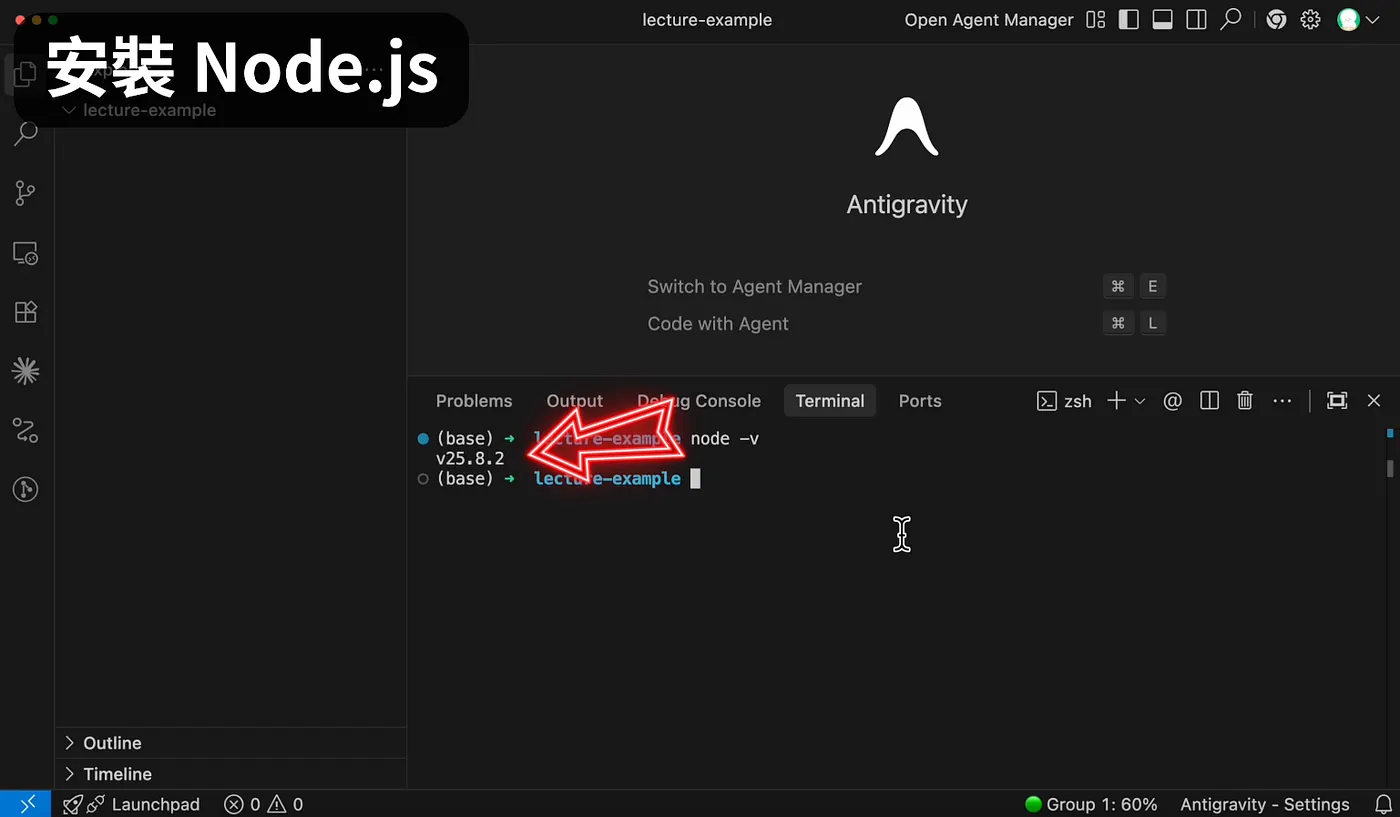
Task: Kill terminal with trash icon
Action: point(1245,401)
